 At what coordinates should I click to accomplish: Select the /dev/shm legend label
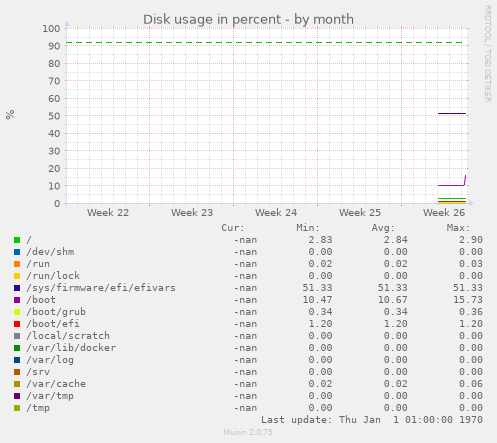point(50,252)
